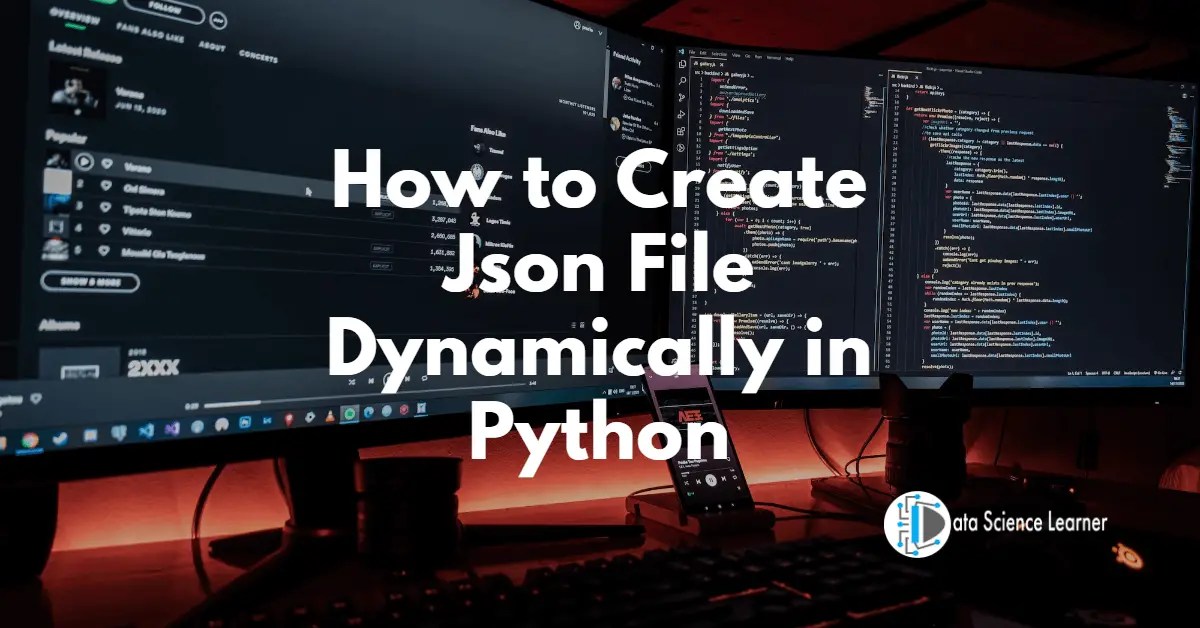Expand the three-dots menu next to Follow
1200x628 pixels.
(x=219, y=20)
